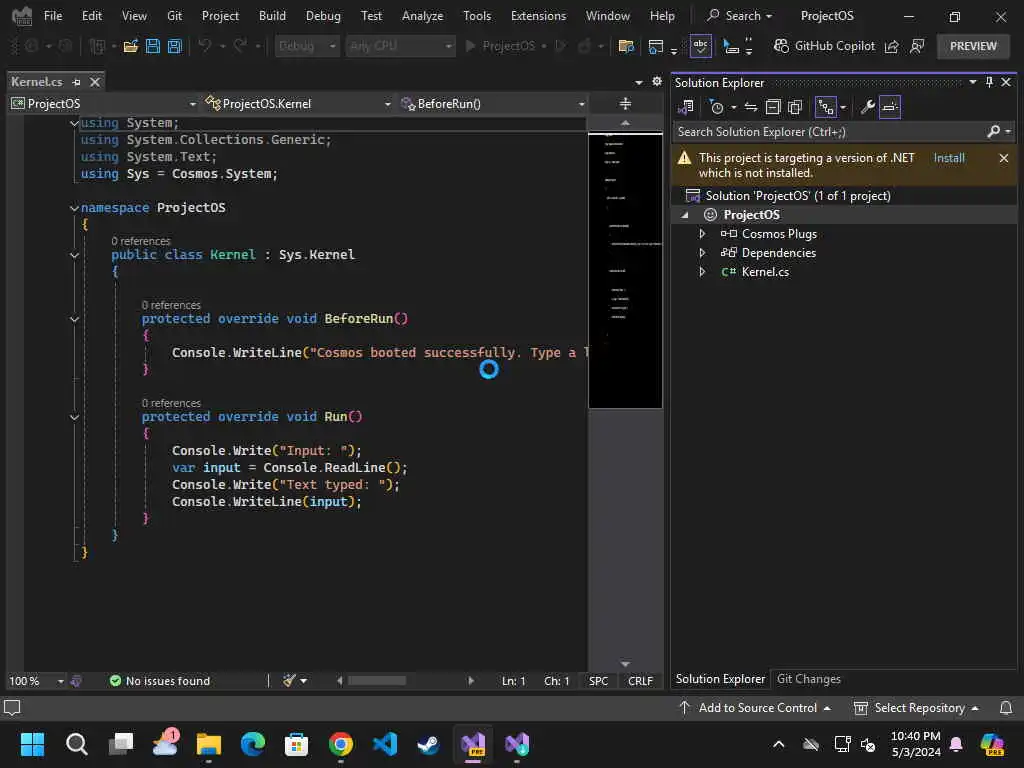Click the Live Share icon in the toolbar
Image resolution: width=1024 pixels, height=768 pixels.
(x=891, y=46)
